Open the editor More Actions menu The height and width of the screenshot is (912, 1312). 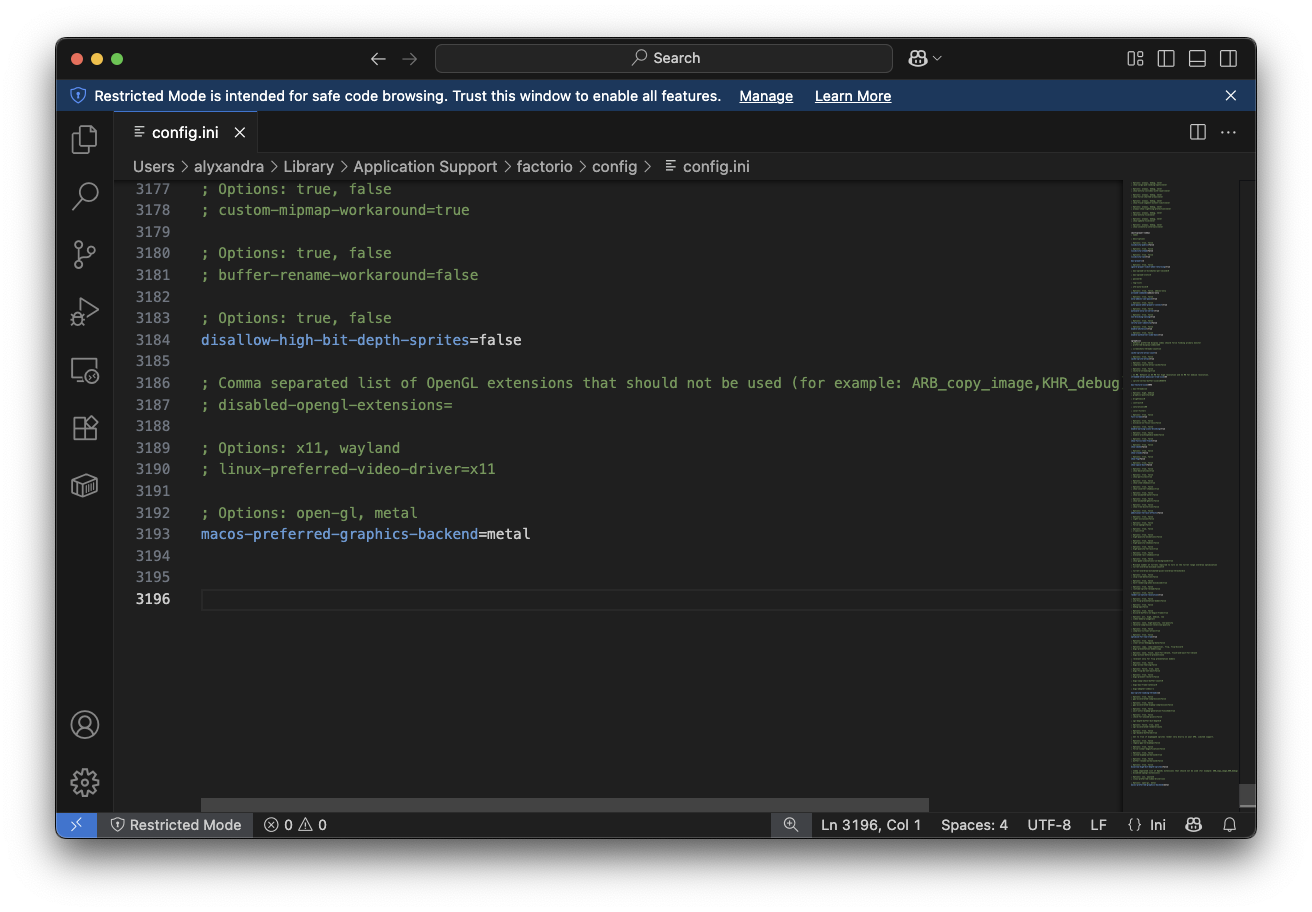(x=1229, y=132)
